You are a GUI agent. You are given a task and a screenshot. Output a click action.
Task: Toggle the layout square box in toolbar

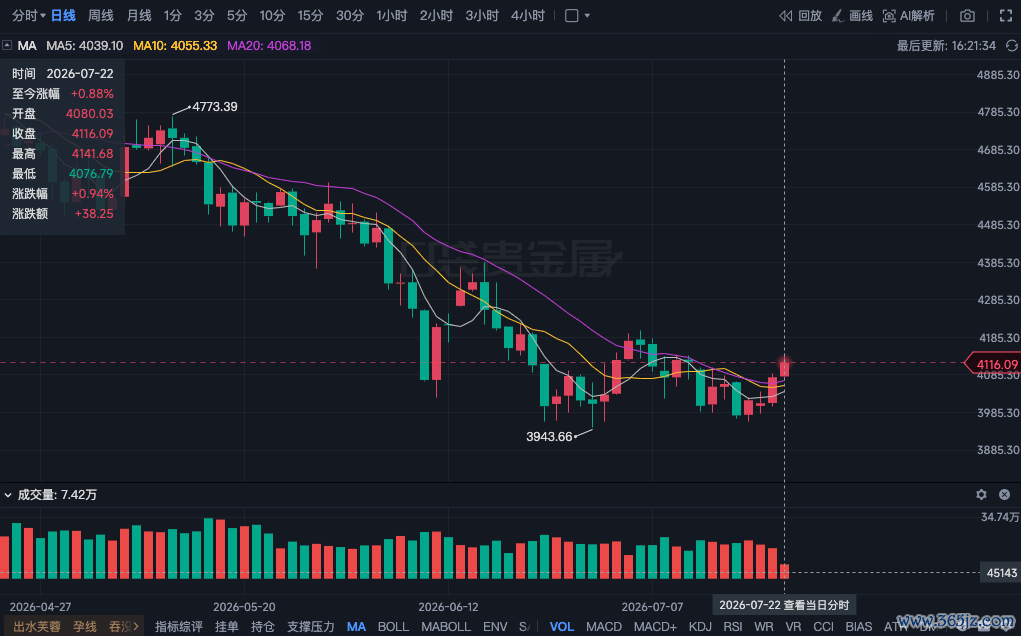click(x=571, y=16)
